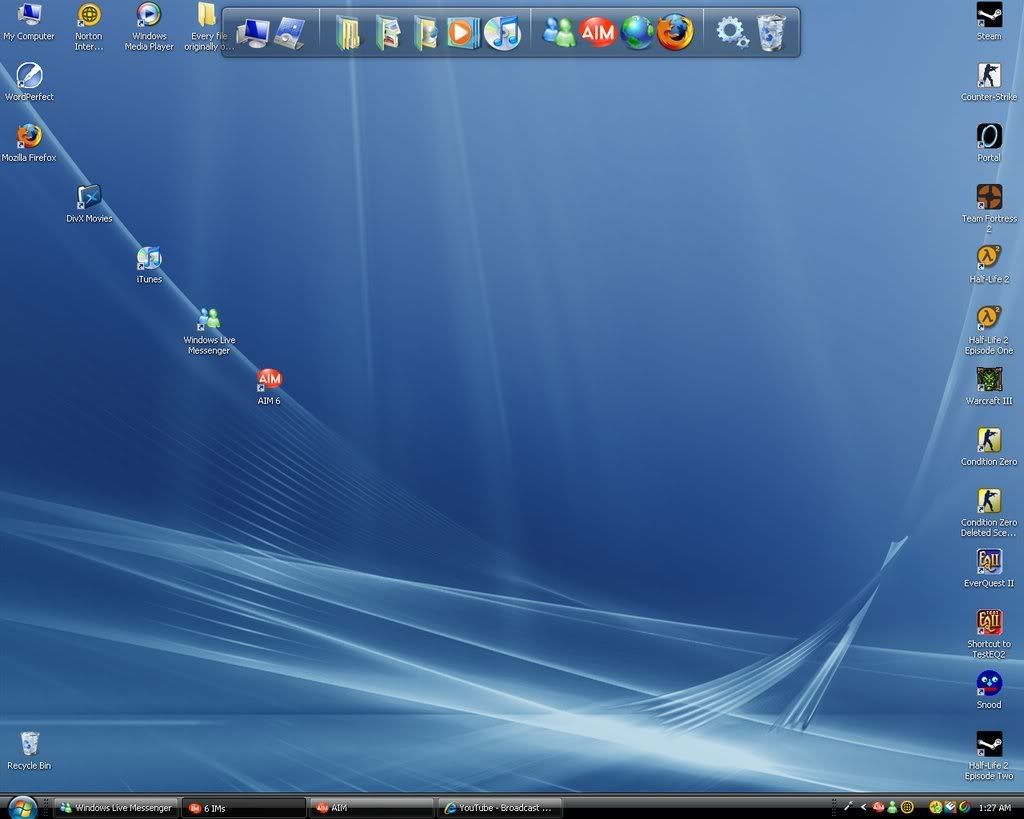Open the documents folder icon in the dock
Viewport: 1024px width, 819px height.
(347, 33)
